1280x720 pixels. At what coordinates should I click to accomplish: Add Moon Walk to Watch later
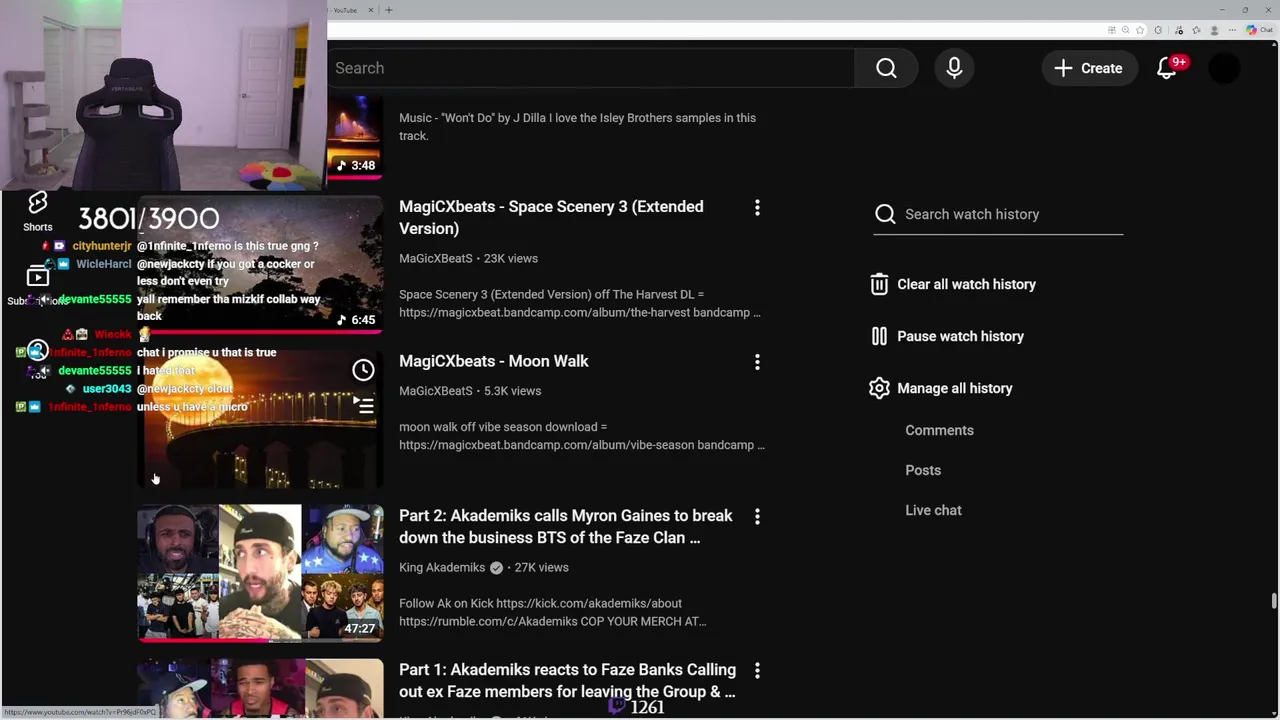pos(363,371)
